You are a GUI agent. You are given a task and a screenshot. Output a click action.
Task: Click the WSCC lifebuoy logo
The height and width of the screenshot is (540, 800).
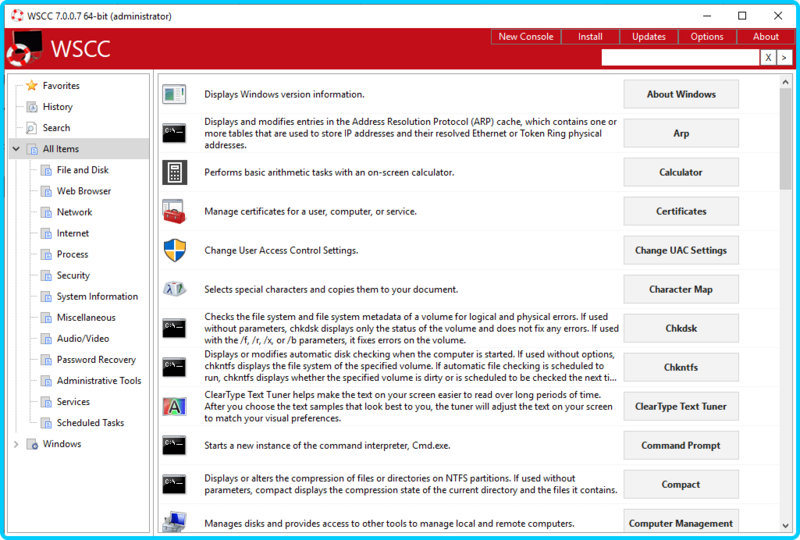coord(24,49)
